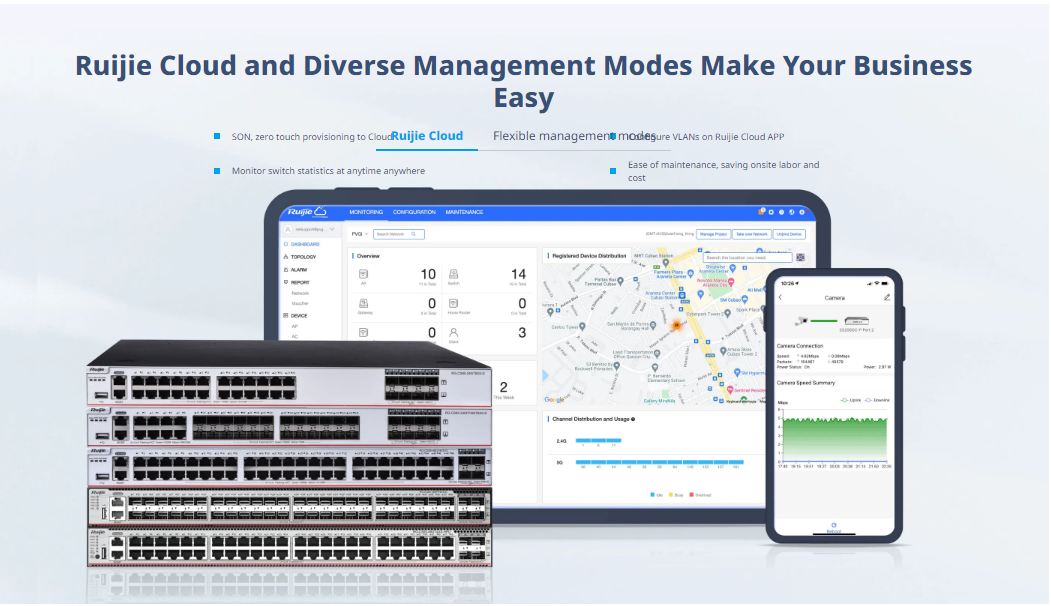This screenshot has height=606, width=1051.
Task: Switch to the Ruijie Cloud tab
Action: pos(427,136)
